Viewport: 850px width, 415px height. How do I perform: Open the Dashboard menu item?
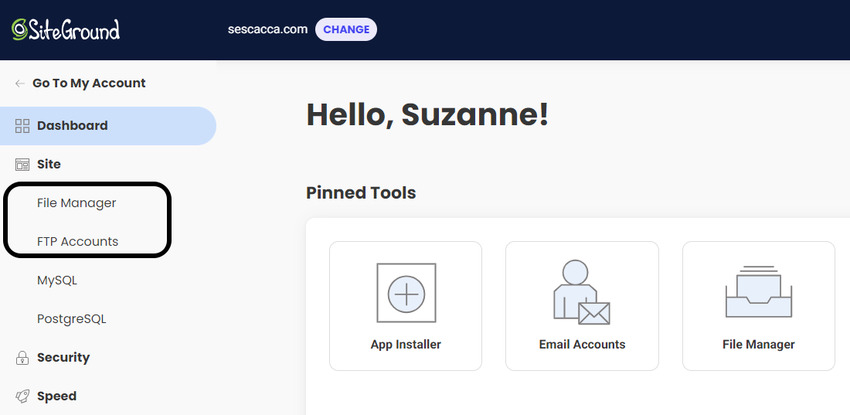point(72,126)
